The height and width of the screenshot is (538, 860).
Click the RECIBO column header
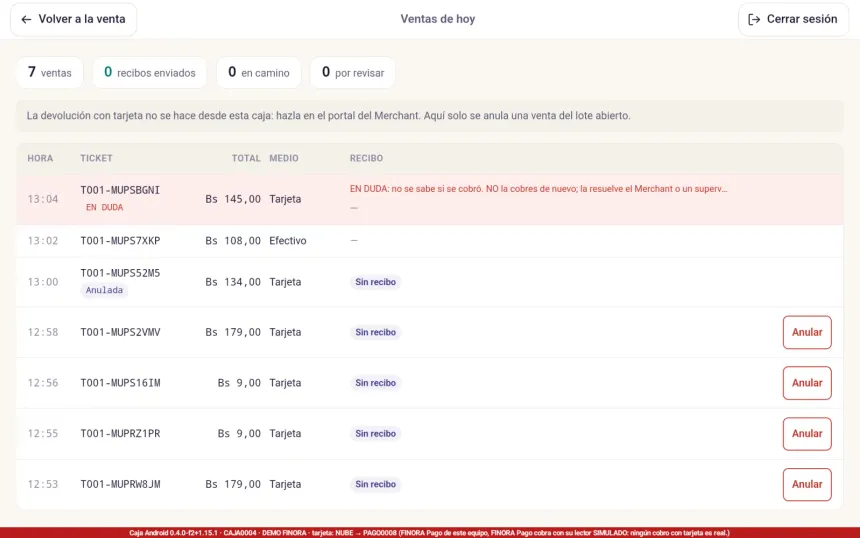pos(366,158)
